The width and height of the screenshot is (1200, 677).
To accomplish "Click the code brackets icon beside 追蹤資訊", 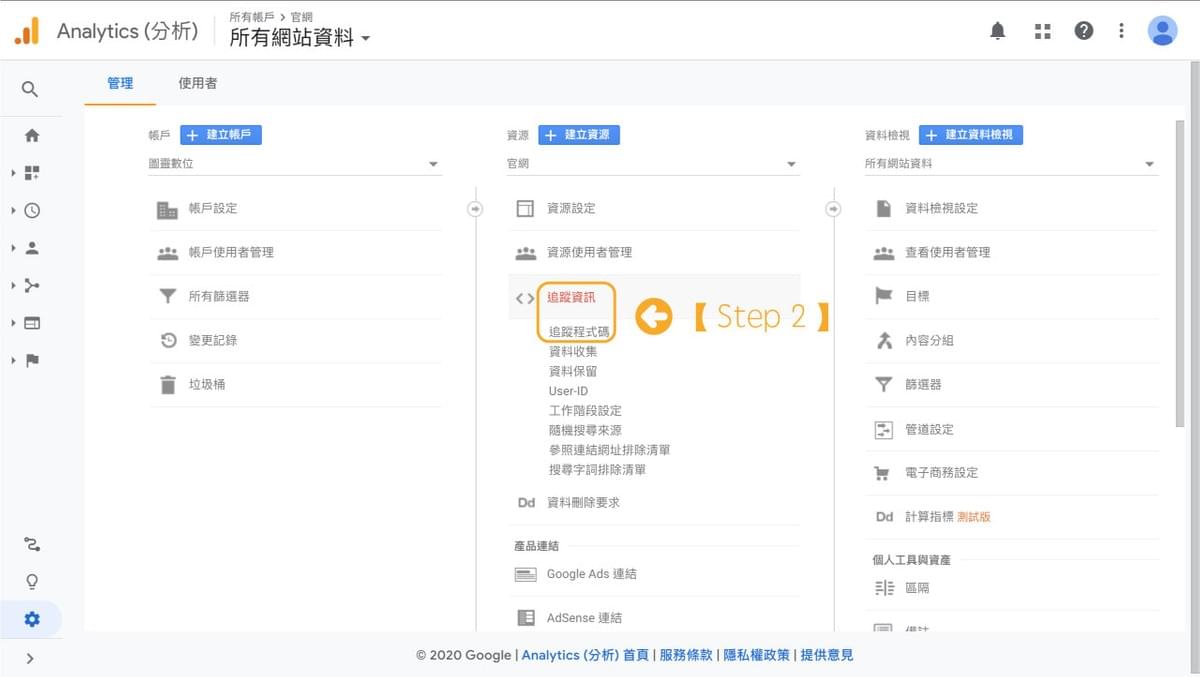I will [x=525, y=298].
